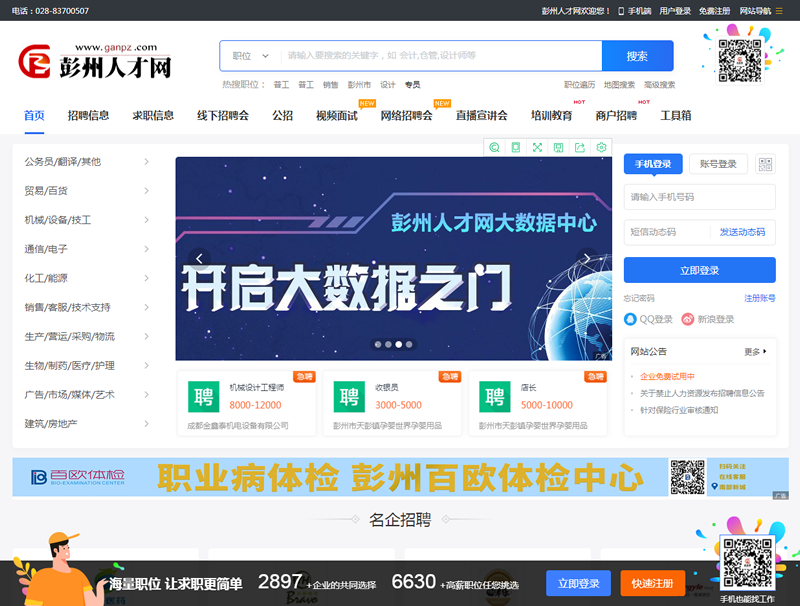Image resolution: width=800 pixels, height=606 pixels.
Task: Click 立即登录 button in bottom bar
Action: 579,583
